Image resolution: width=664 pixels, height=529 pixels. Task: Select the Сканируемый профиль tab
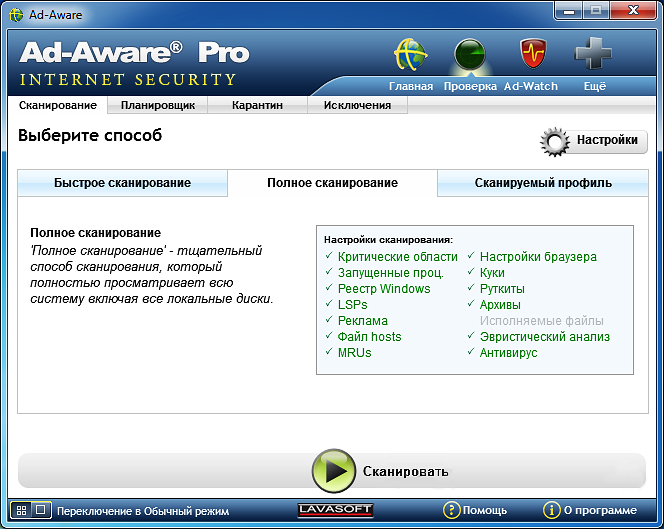click(x=543, y=183)
